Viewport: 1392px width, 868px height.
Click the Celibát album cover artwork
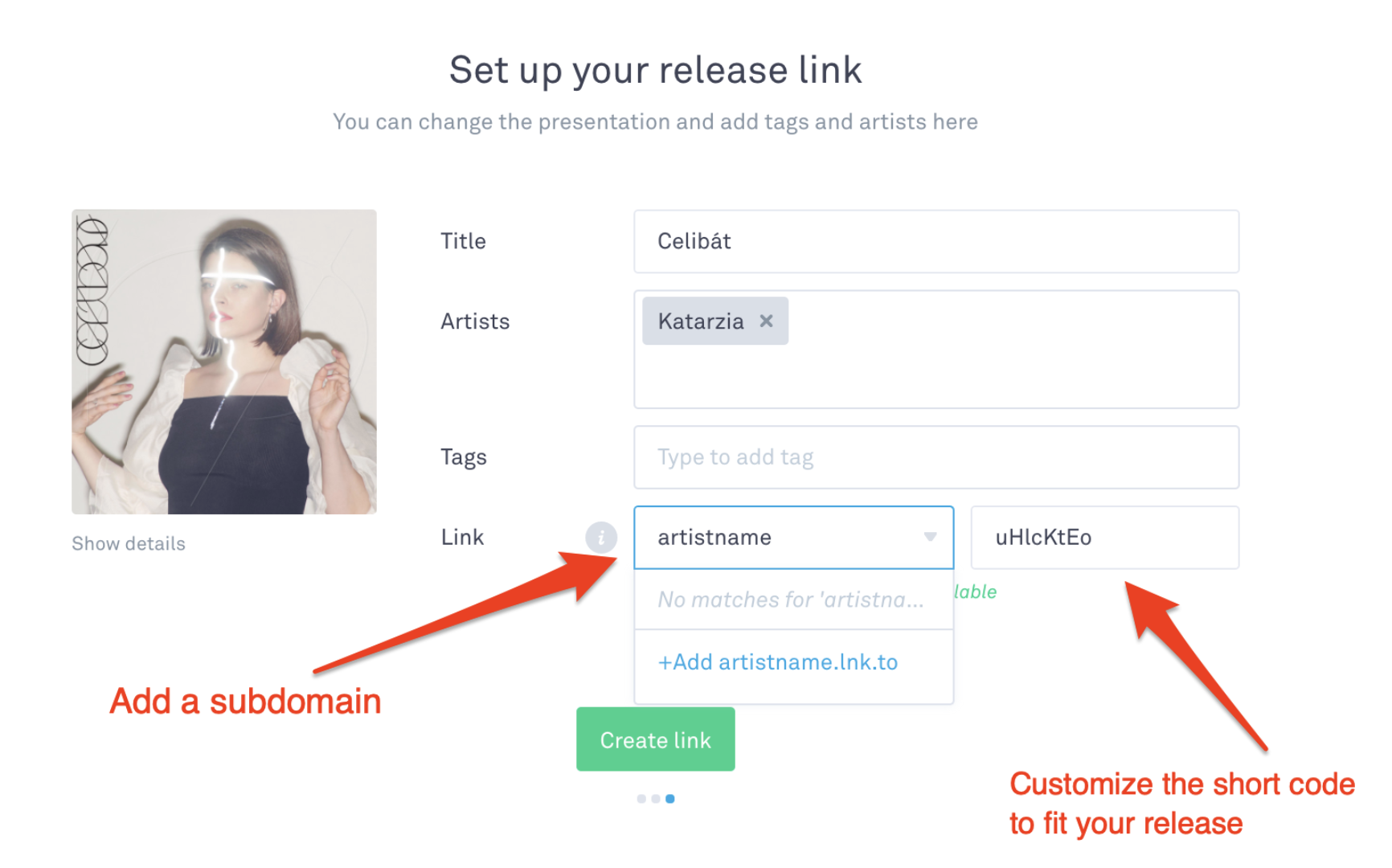pyautogui.click(x=224, y=362)
